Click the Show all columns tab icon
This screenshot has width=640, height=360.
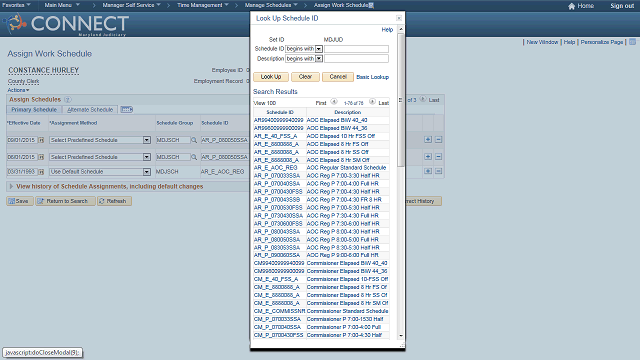point(127,109)
